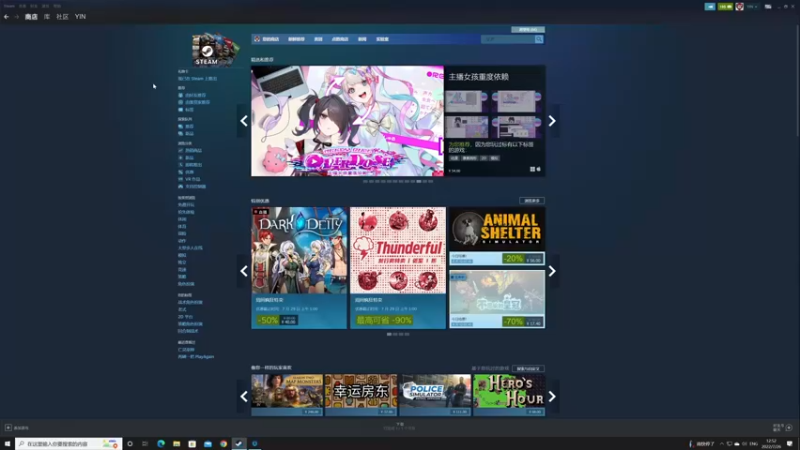The height and width of the screenshot is (450, 800).
Task: Open the PlayAgain link in sidebar
Action: (x=196, y=357)
